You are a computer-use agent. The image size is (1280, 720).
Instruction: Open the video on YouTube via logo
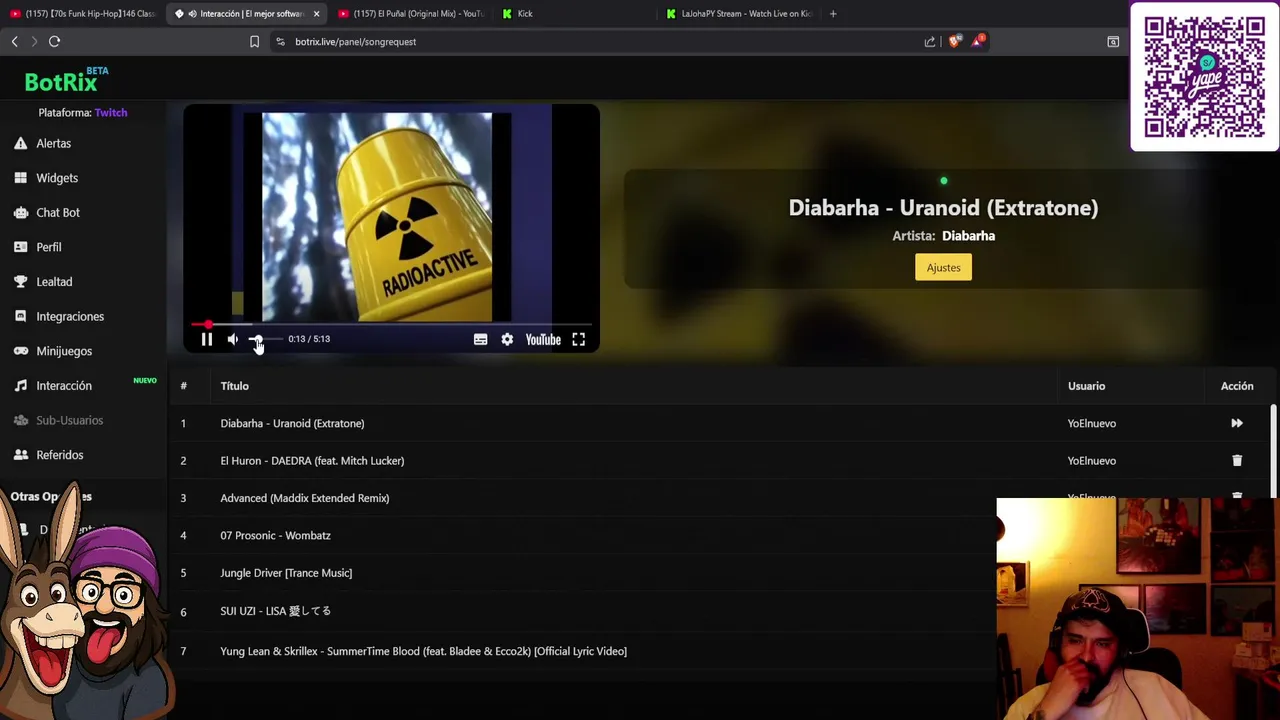tap(543, 340)
